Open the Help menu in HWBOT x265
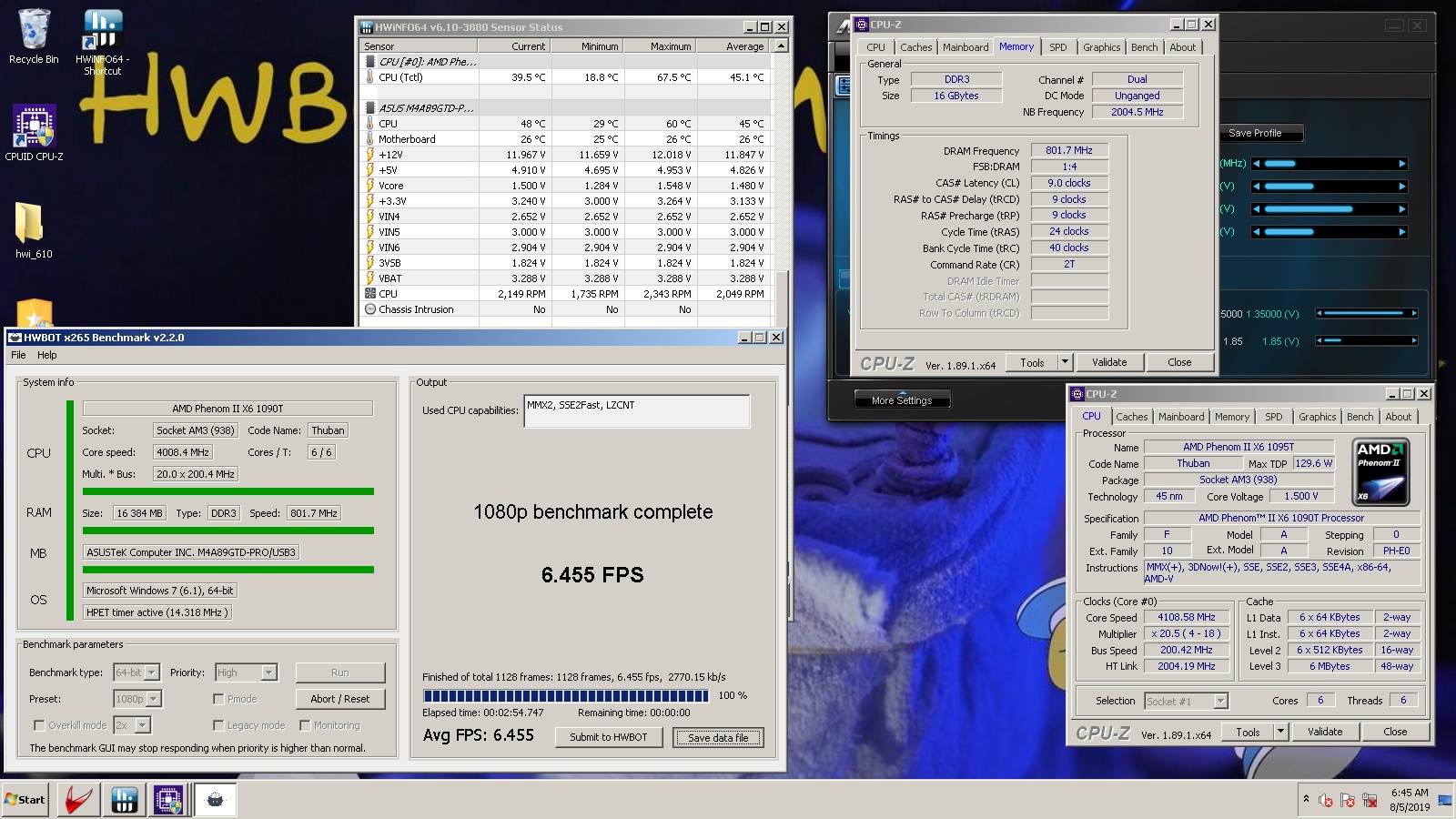Image resolution: width=1456 pixels, height=819 pixels. (x=47, y=355)
